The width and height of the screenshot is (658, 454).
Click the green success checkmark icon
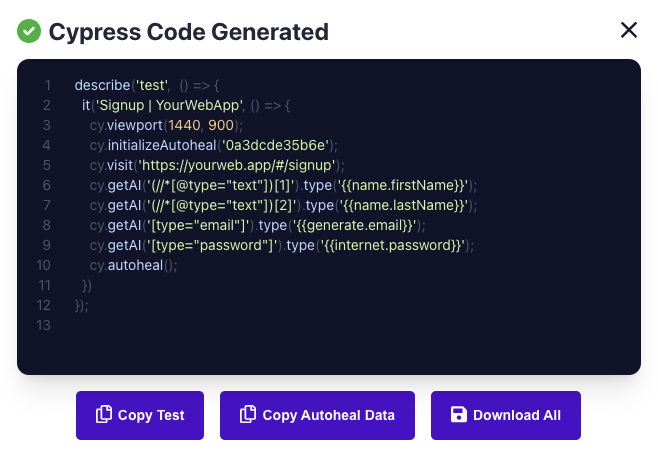[x=28, y=31]
